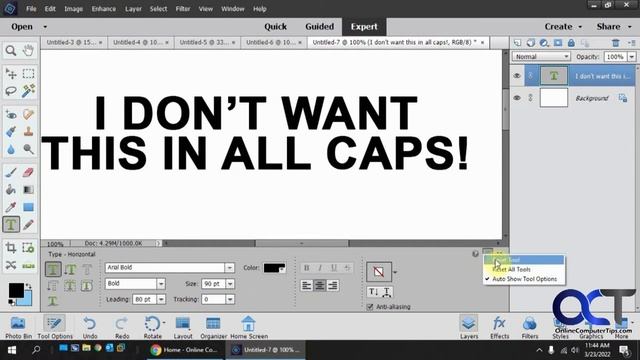The height and width of the screenshot is (360, 640).
Task: Switch to Guided mode tab
Action: tap(320, 27)
